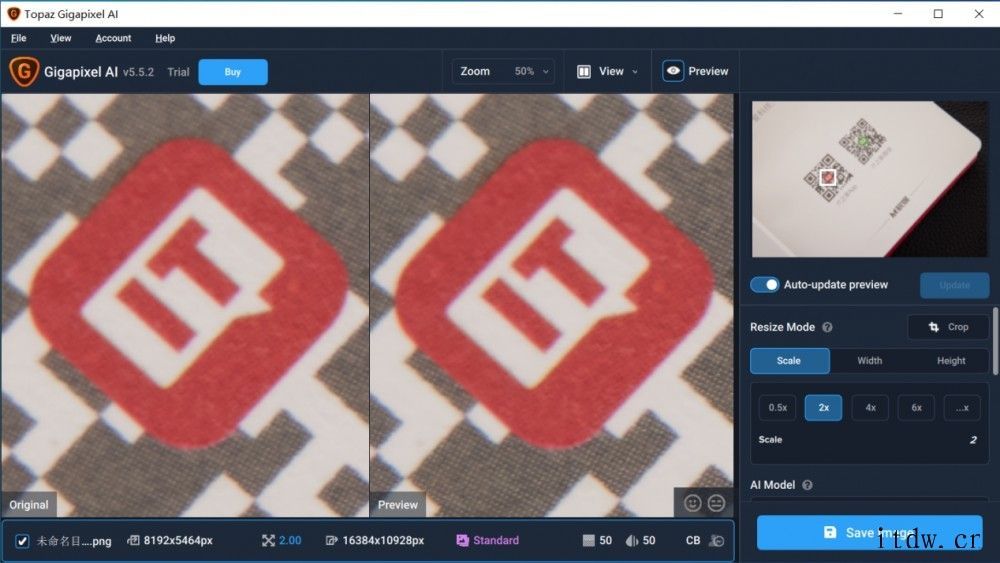Screen dimensions: 1000x563
Task: Click the Resize Mode help question mark
Action: [827, 327]
